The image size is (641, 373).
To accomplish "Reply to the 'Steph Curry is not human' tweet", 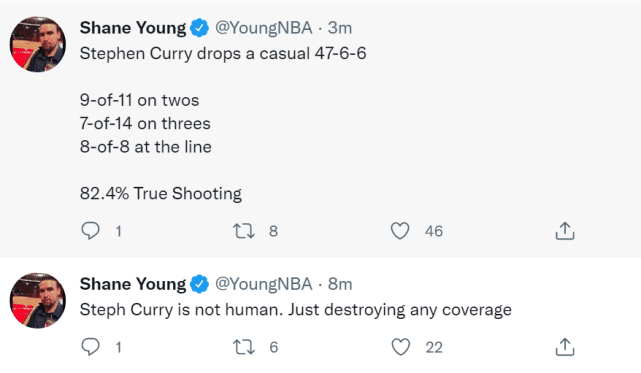I will (x=90, y=347).
